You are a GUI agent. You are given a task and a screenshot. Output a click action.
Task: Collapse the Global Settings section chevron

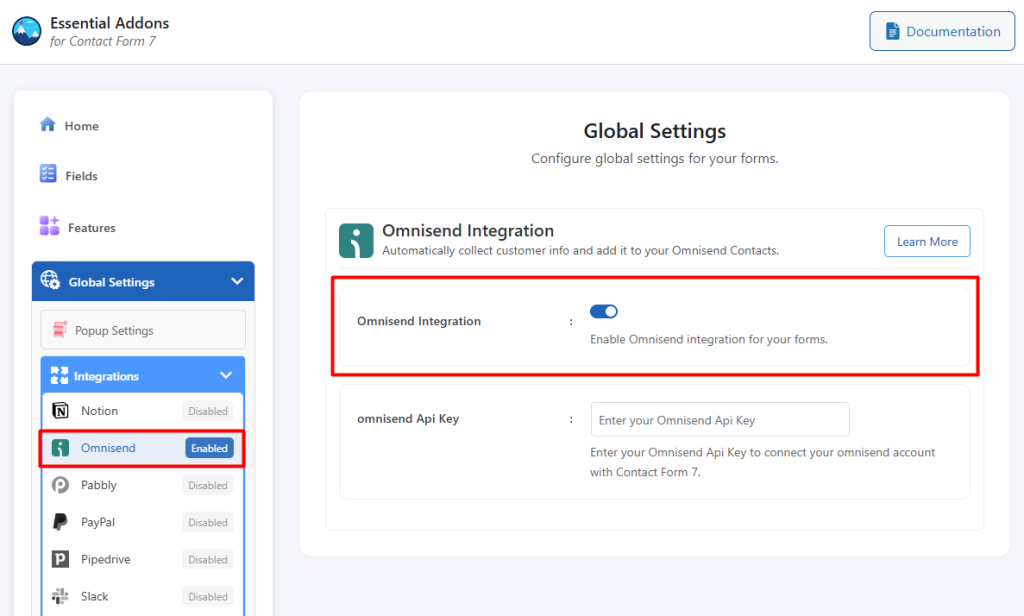coord(237,281)
